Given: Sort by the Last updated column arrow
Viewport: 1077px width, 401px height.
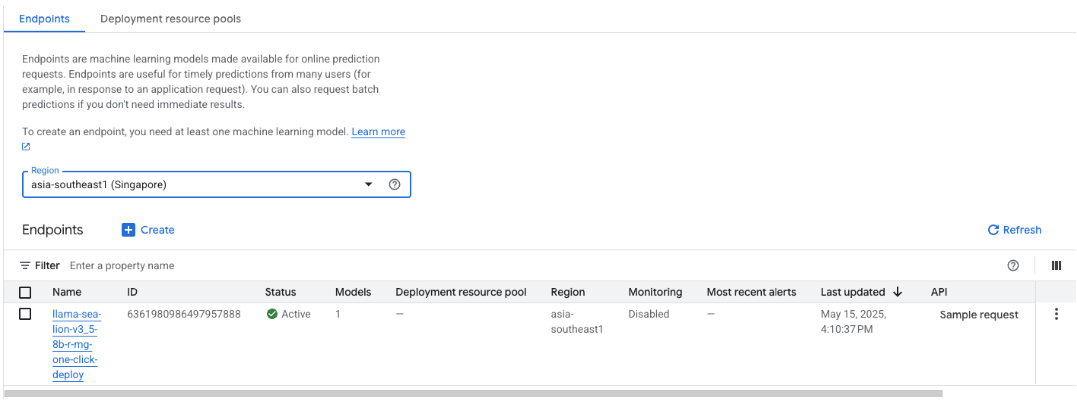Looking at the screenshot, I should (897, 292).
